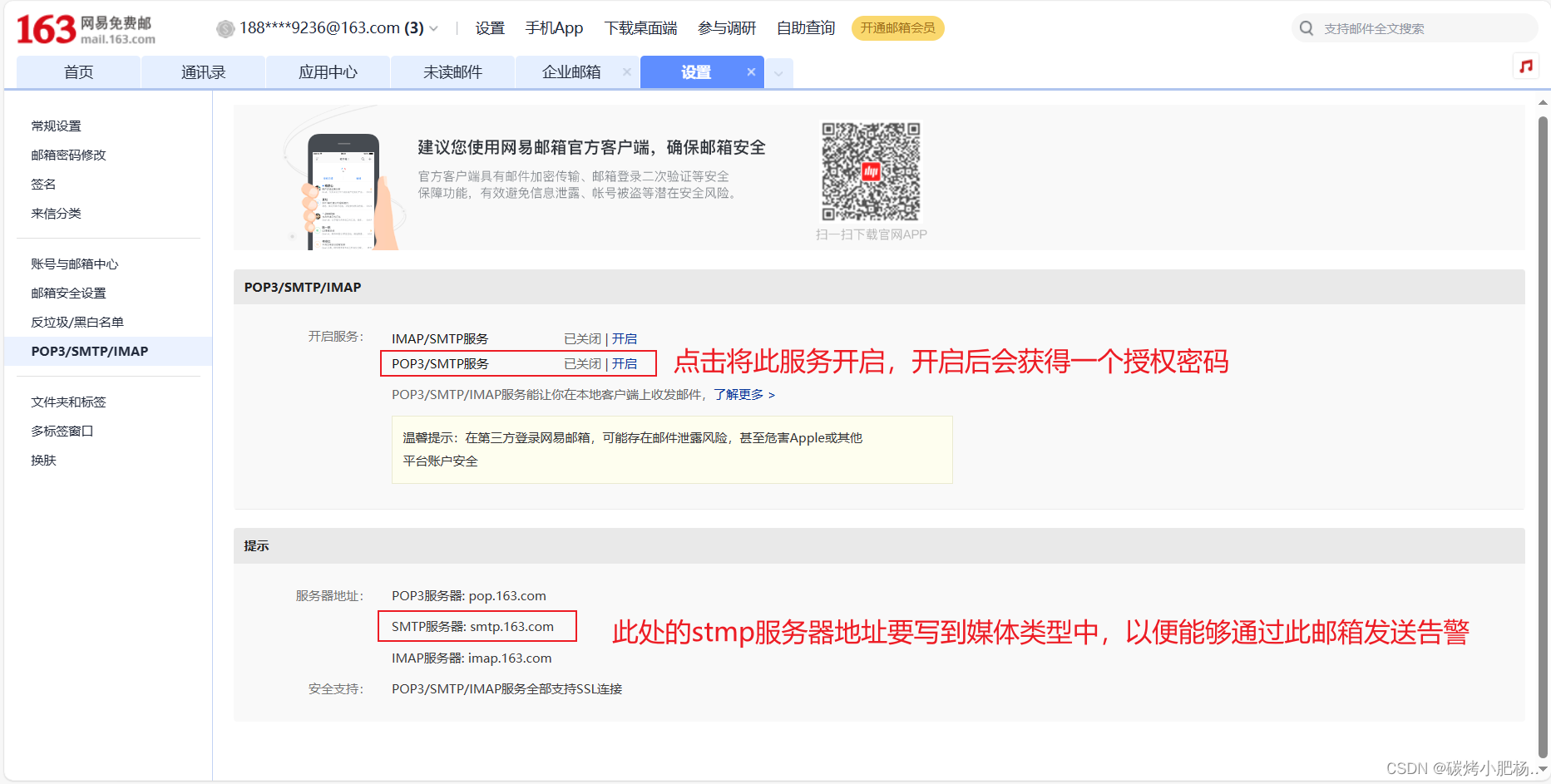Image resolution: width=1551 pixels, height=784 pixels.
Task: Switch to the 应用中心 tab
Action: point(328,72)
